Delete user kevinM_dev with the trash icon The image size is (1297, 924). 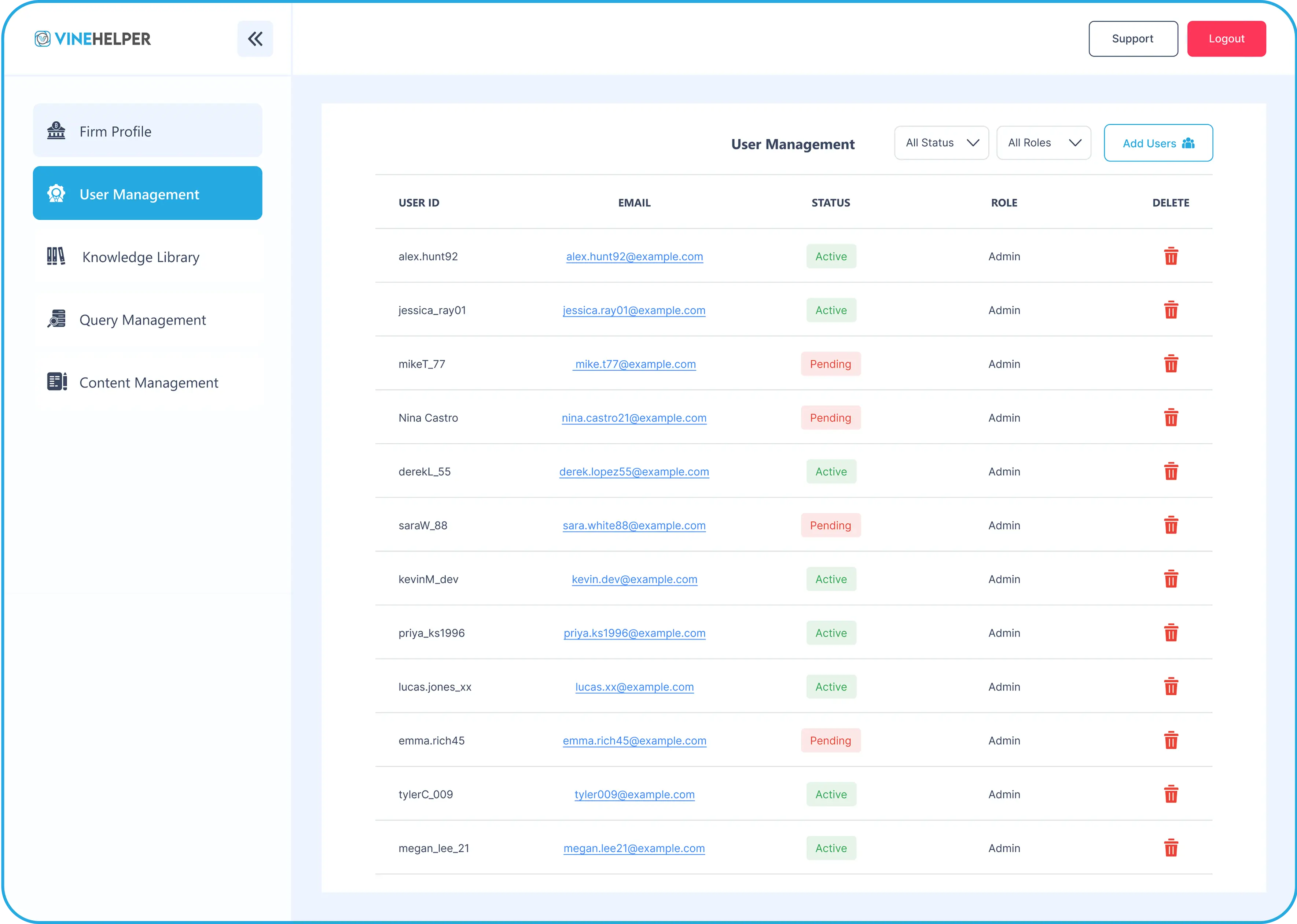[x=1171, y=579]
